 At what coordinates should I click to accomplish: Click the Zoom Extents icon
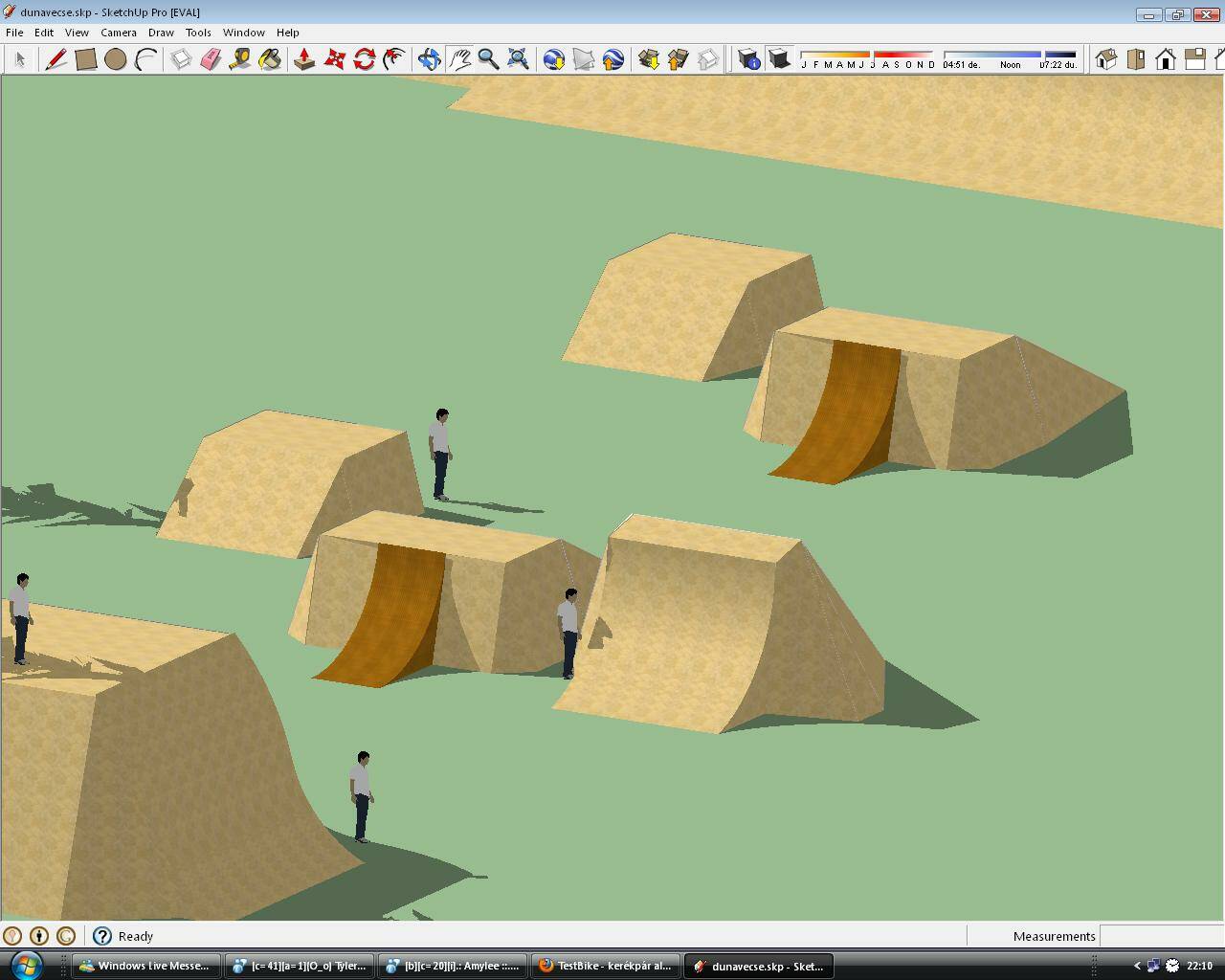pyautogui.click(x=518, y=59)
